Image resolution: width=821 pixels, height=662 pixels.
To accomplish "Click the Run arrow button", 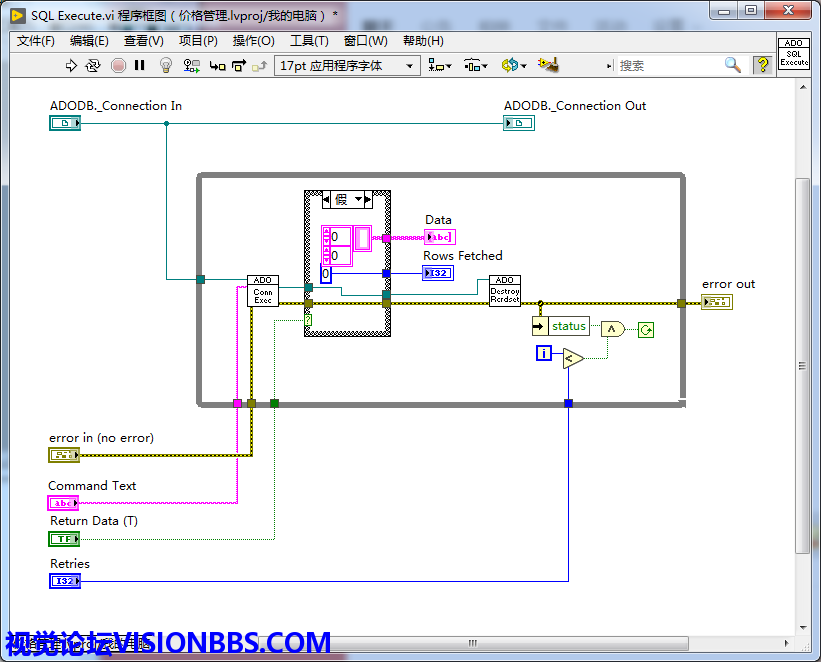I will [71, 65].
